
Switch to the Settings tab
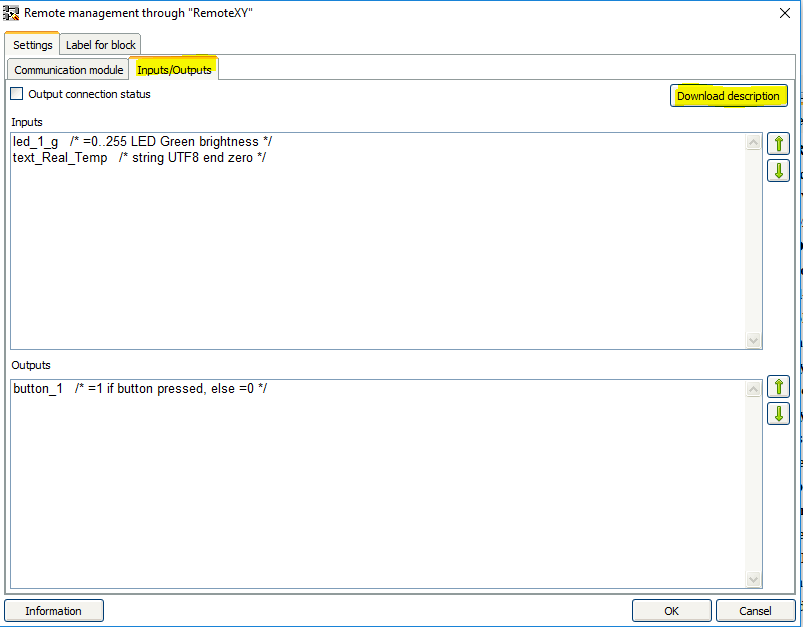32,45
